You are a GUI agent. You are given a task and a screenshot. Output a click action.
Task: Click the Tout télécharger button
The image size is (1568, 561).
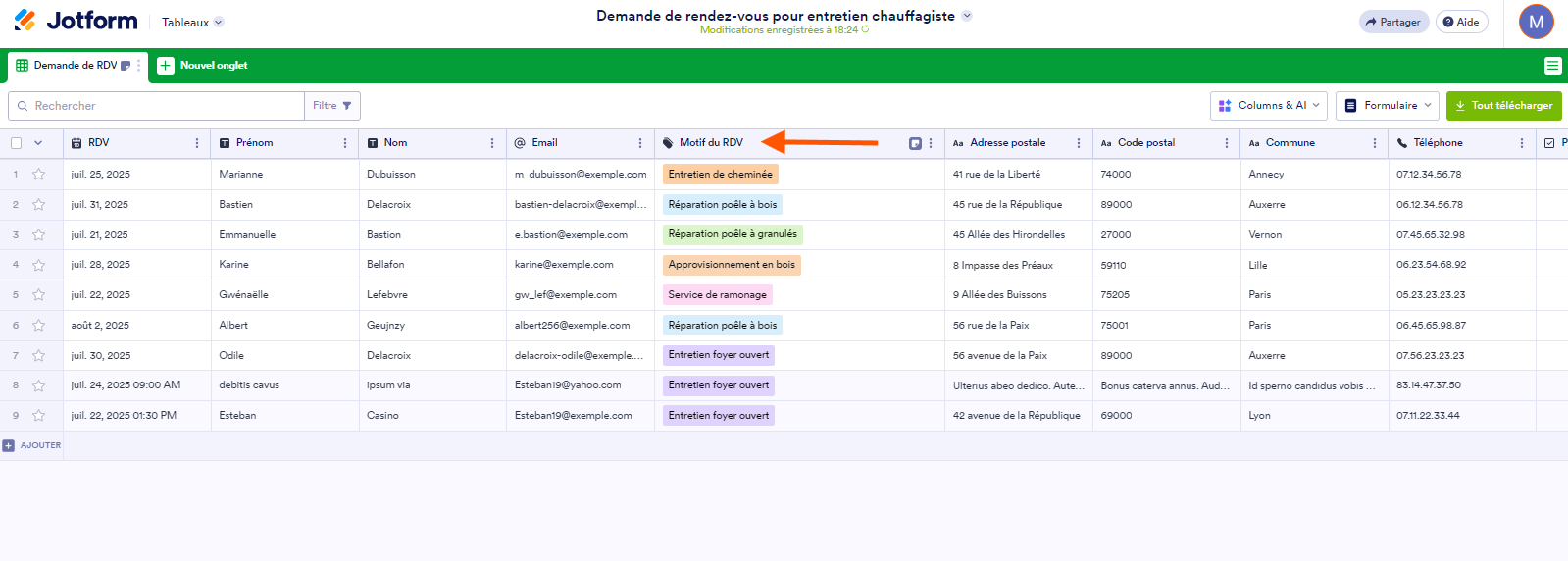(1503, 106)
